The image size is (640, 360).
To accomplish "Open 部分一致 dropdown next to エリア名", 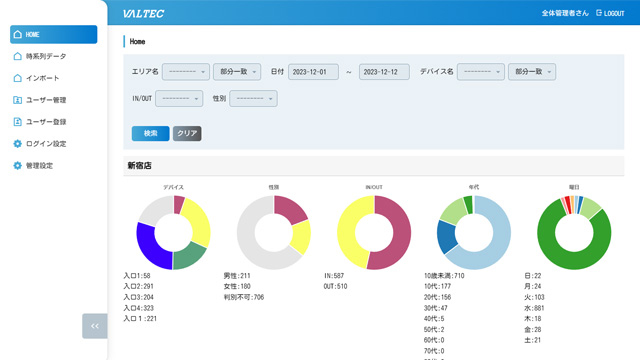I will [237, 72].
